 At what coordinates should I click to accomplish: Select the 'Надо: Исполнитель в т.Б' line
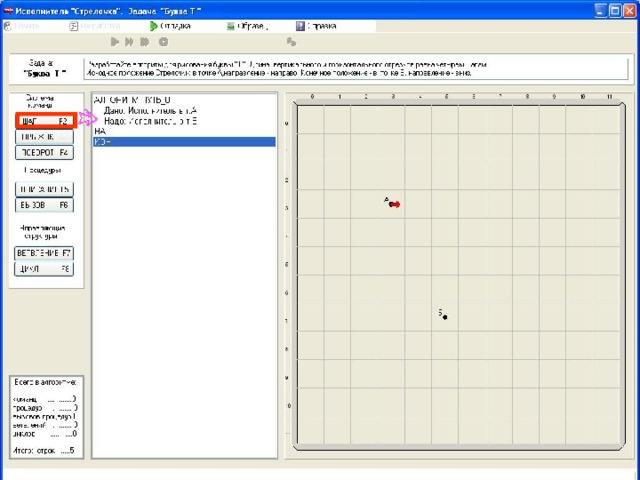coord(151,121)
